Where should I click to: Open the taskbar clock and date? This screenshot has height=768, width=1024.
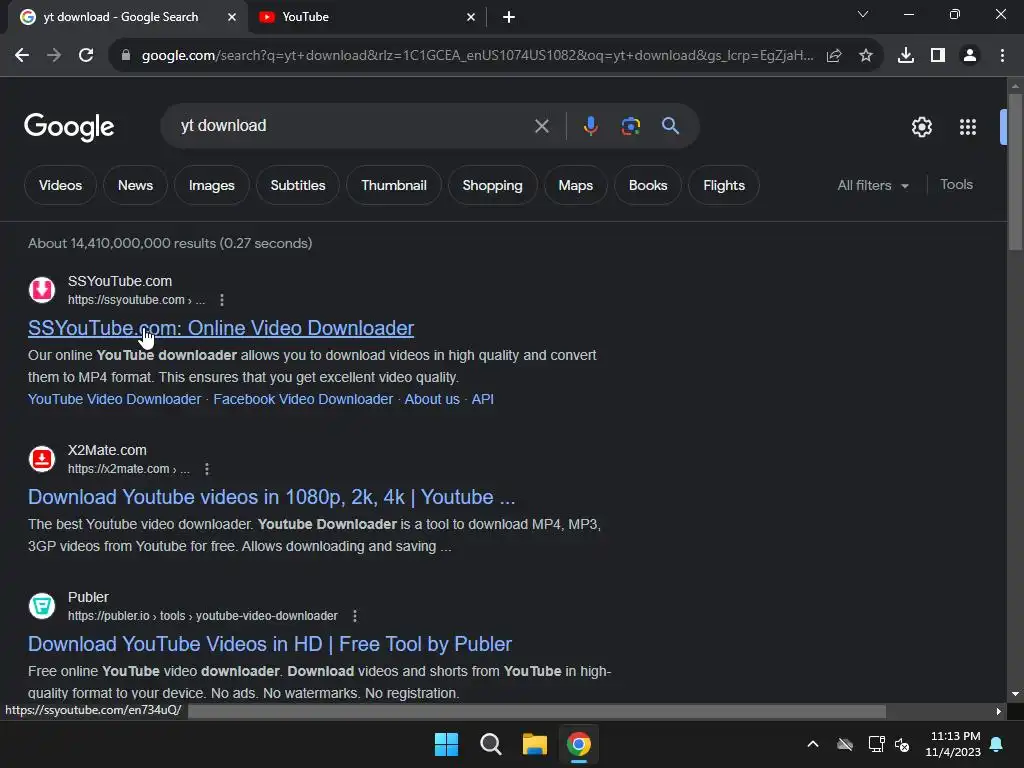[x=953, y=744]
